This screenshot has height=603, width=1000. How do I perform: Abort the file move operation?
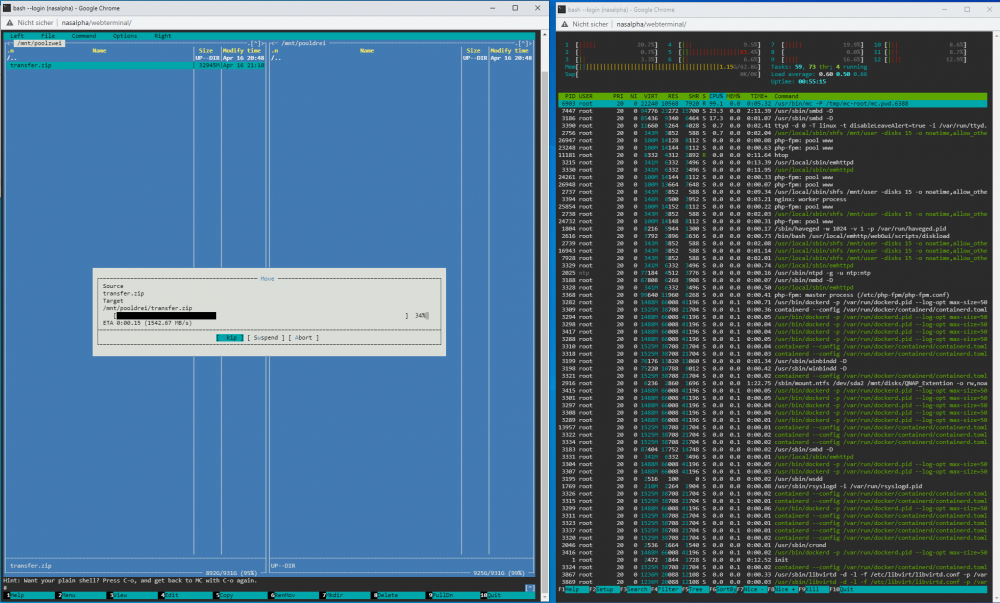point(304,338)
